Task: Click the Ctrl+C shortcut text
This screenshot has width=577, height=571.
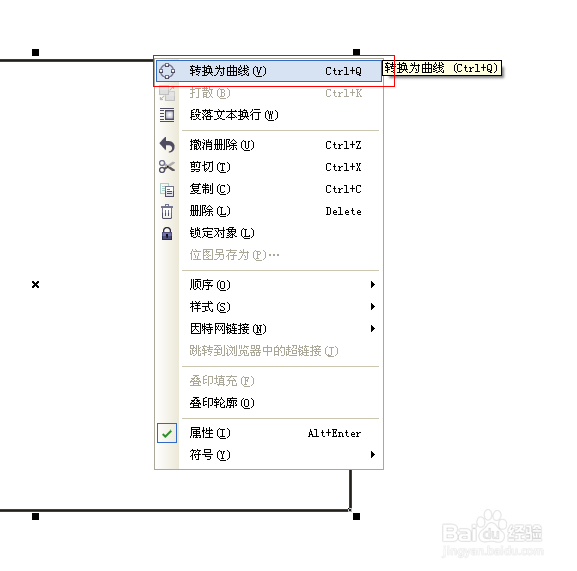Action: point(343,189)
